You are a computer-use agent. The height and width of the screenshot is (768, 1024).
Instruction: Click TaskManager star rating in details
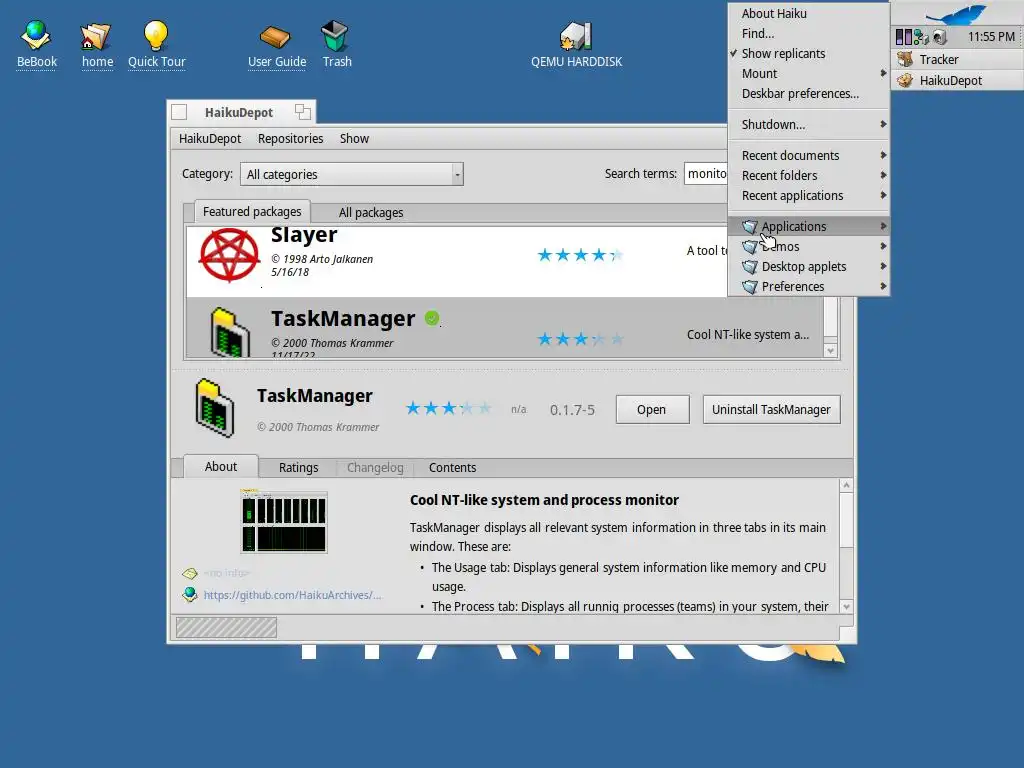coord(448,409)
